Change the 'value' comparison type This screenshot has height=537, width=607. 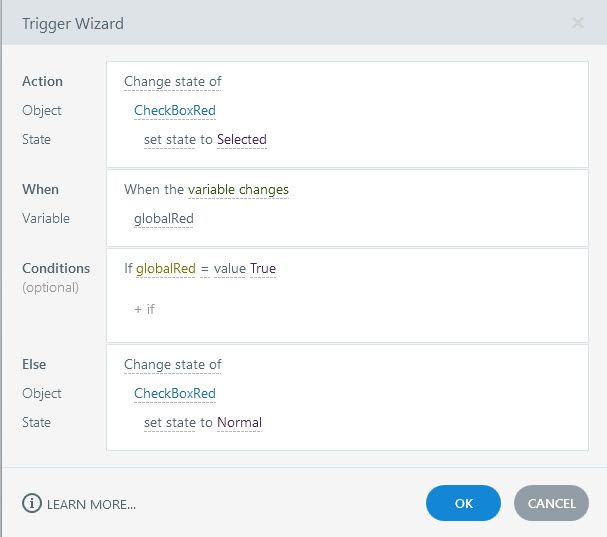pyautogui.click(x=229, y=268)
